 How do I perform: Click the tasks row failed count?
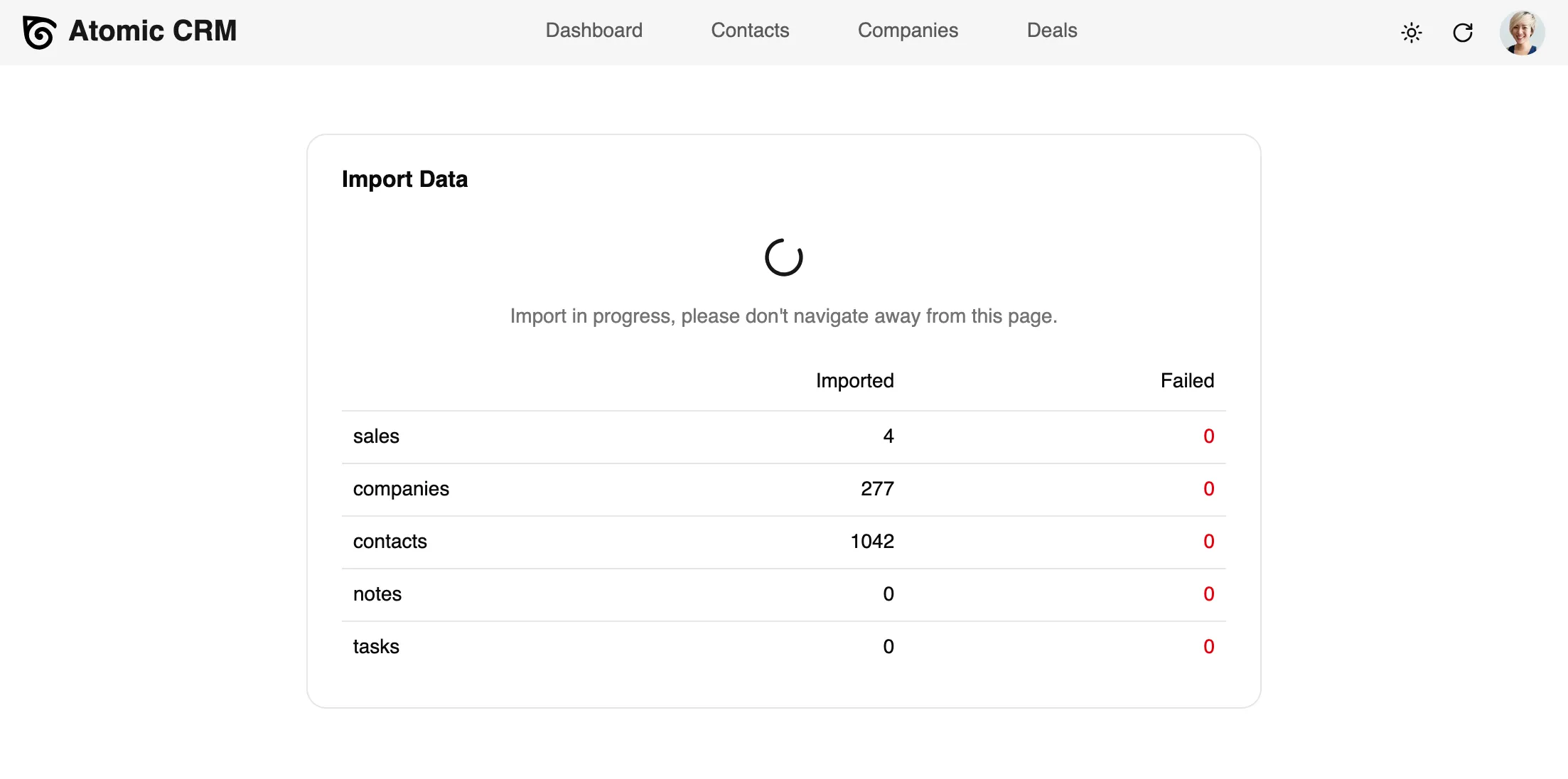click(x=1208, y=647)
